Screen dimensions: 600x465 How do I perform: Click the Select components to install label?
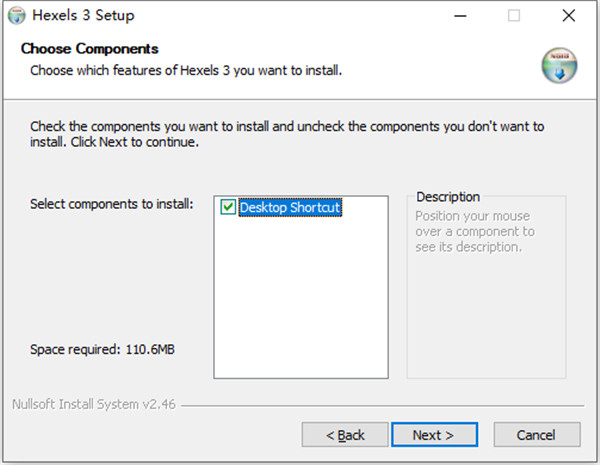[x=111, y=204]
